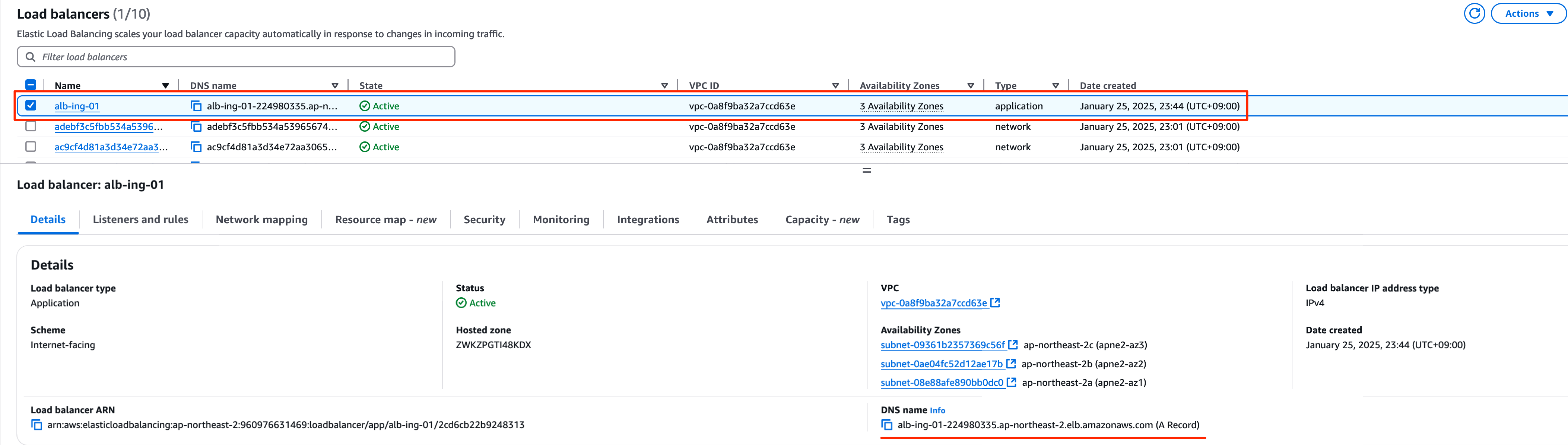Copy alb-ing-01 DNS name in table row
Screen dimensions: 1568x445
click(x=196, y=106)
